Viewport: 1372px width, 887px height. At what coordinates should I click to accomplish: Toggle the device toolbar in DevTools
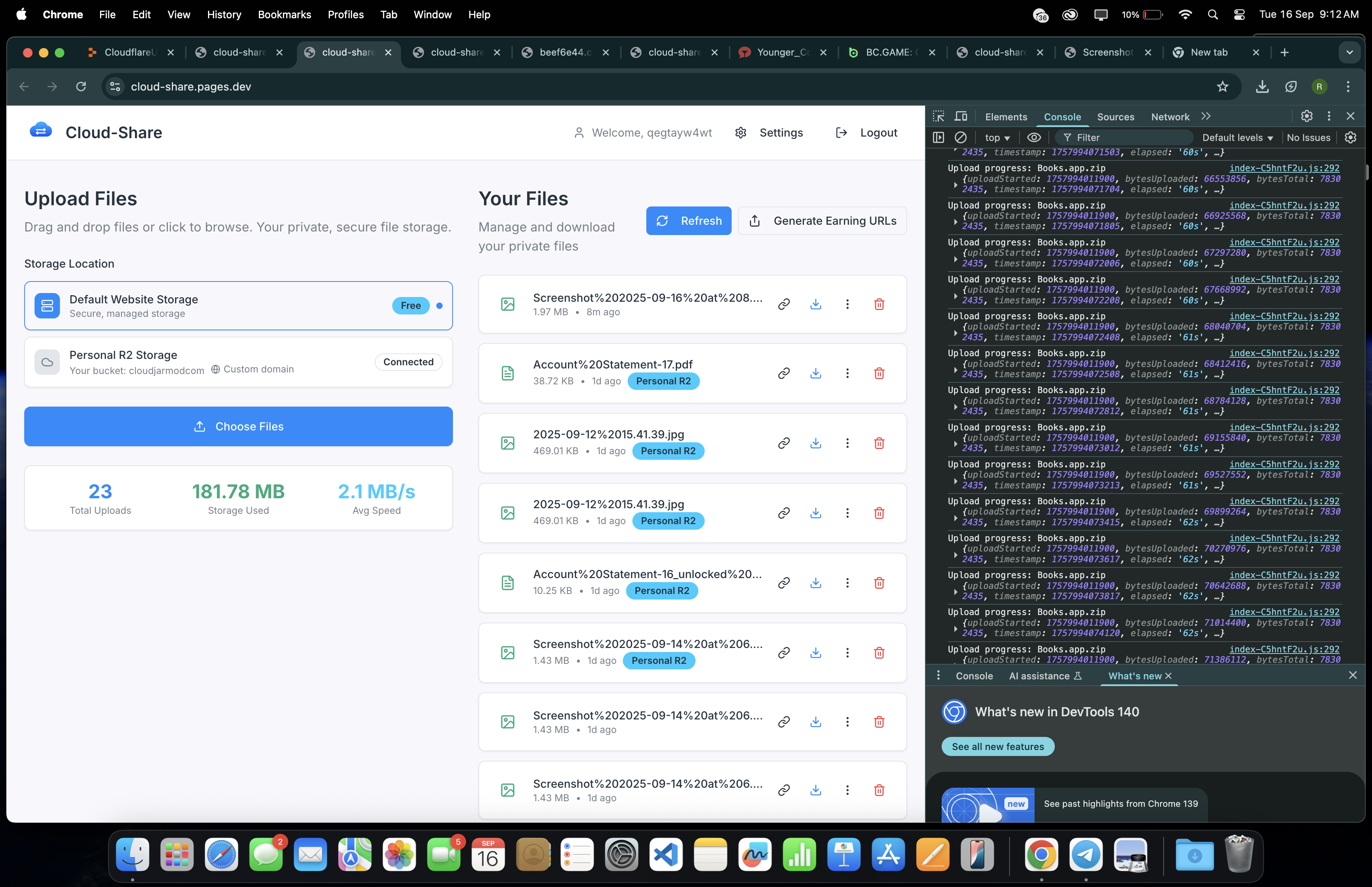(960, 116)
